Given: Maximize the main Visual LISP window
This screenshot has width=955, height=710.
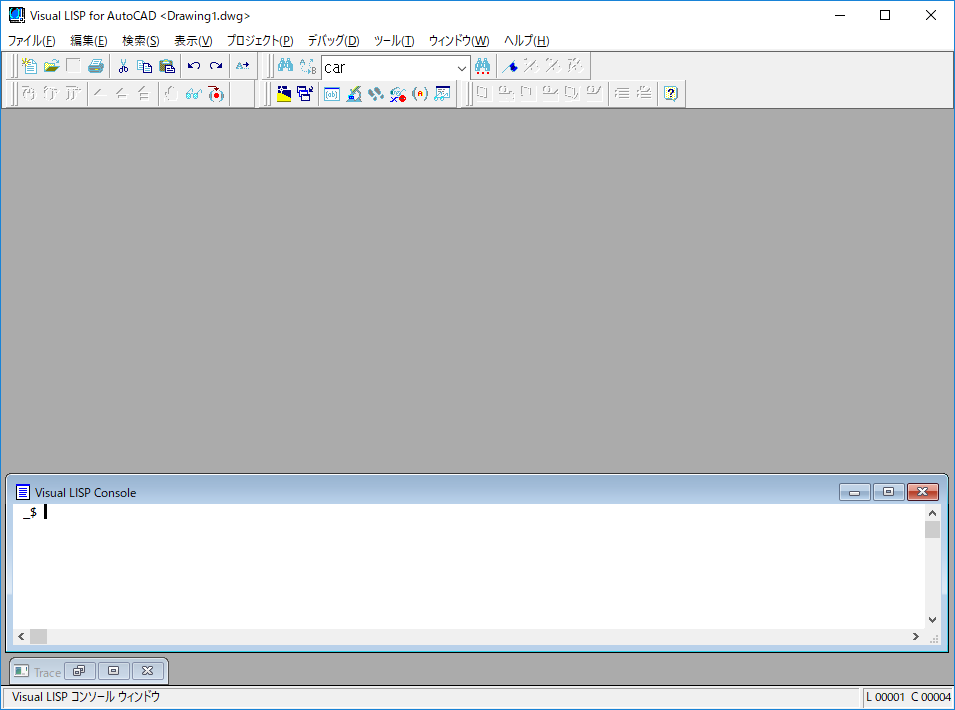Looking at the screenshot, I should point(885,15).
